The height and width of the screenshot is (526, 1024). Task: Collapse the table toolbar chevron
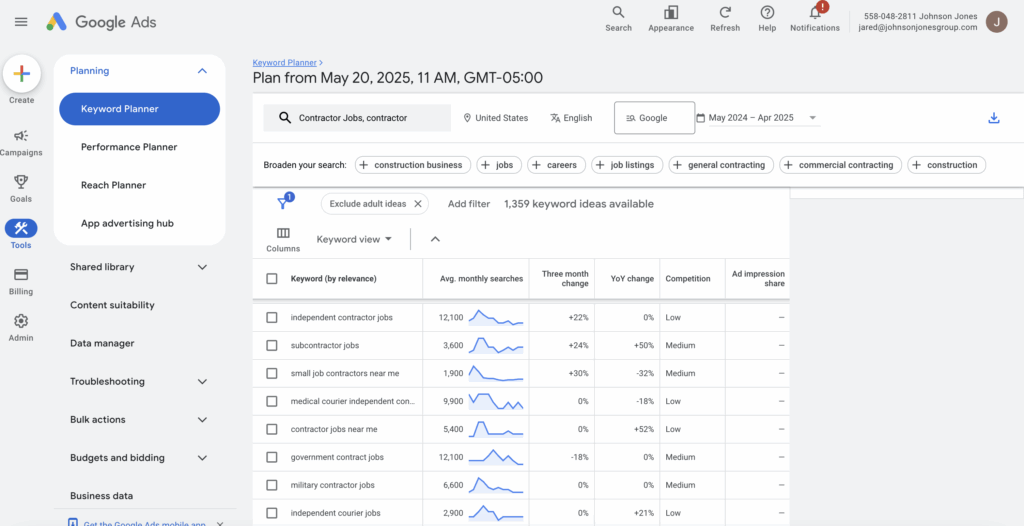[x=436, y=239]
